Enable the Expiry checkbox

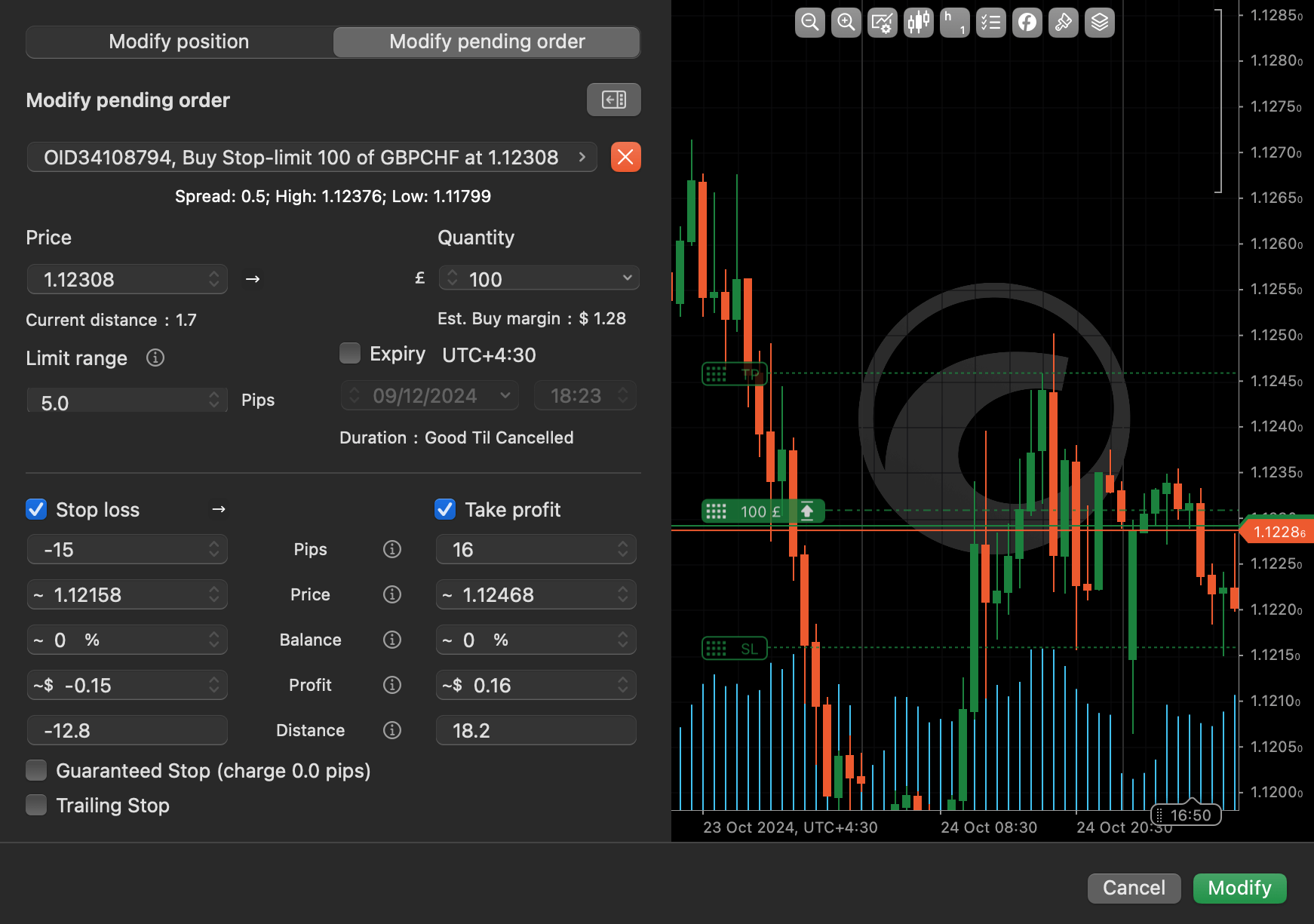tap(350, 354)
